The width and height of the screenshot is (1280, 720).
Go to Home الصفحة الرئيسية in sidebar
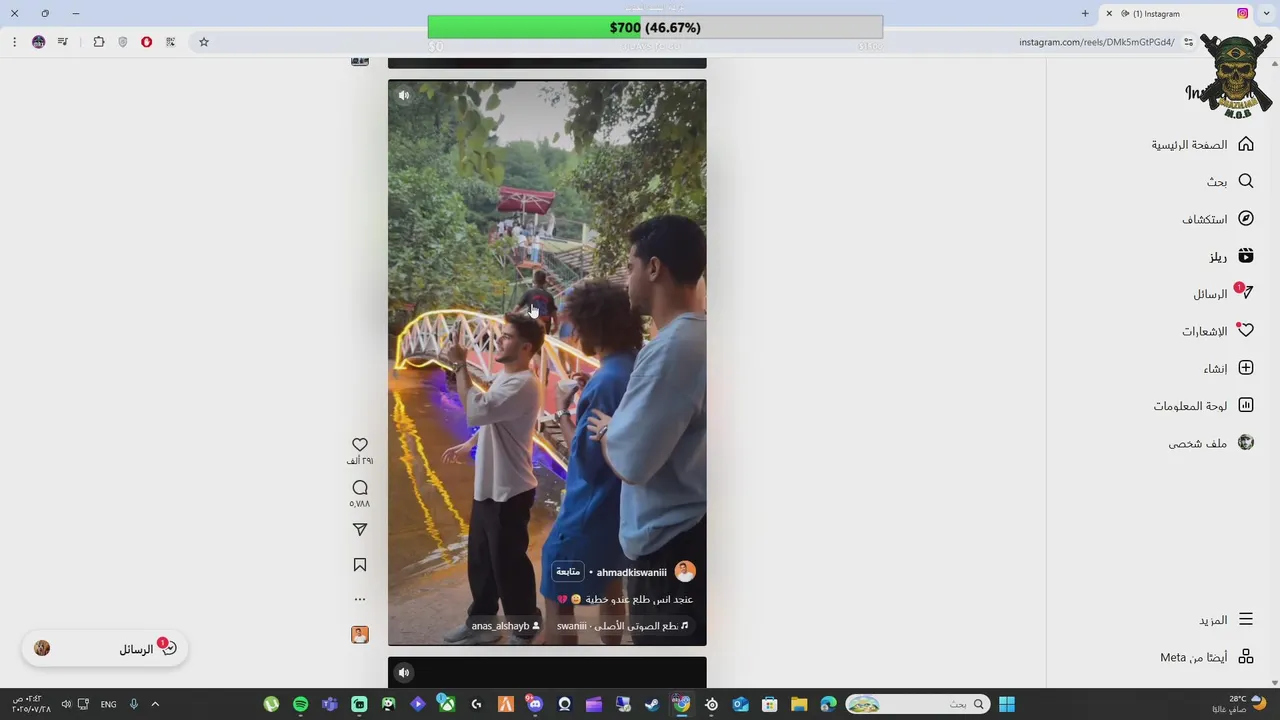pyautogui.click(x=1202, y=144)
